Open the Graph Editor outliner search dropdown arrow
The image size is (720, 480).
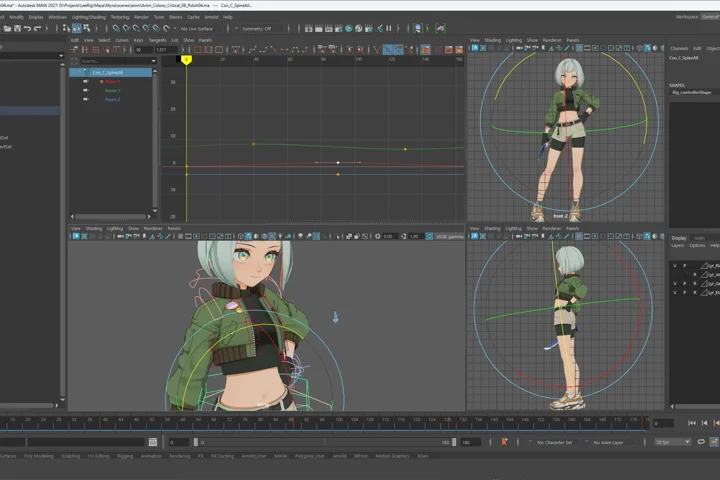[153, 61]
